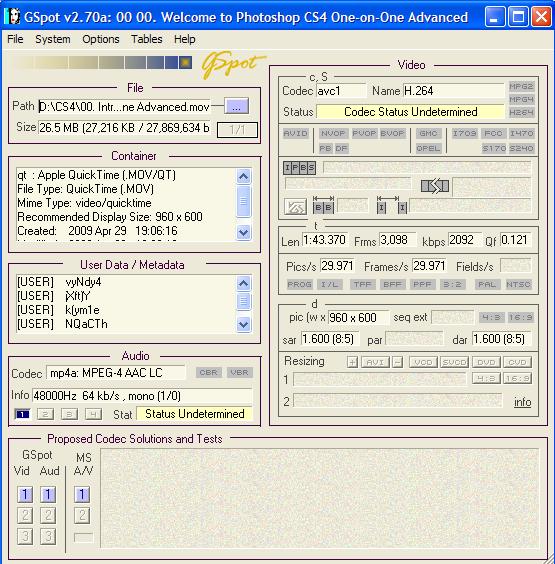Click GSpot Vid test button 1
The height and width of the screenshot is (564, 555).
point(25,495)
